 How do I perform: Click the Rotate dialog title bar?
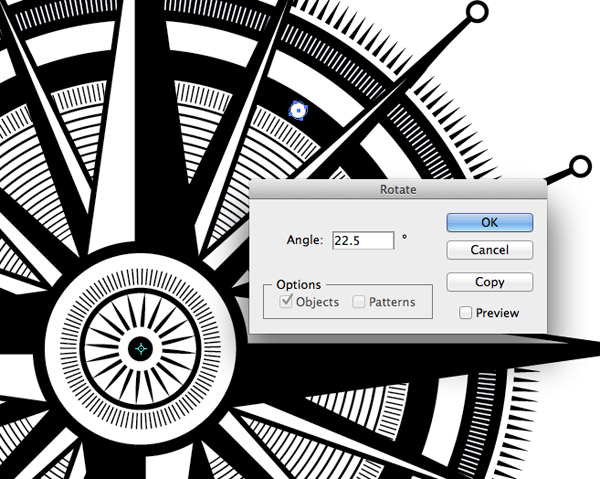click(398, 189)
